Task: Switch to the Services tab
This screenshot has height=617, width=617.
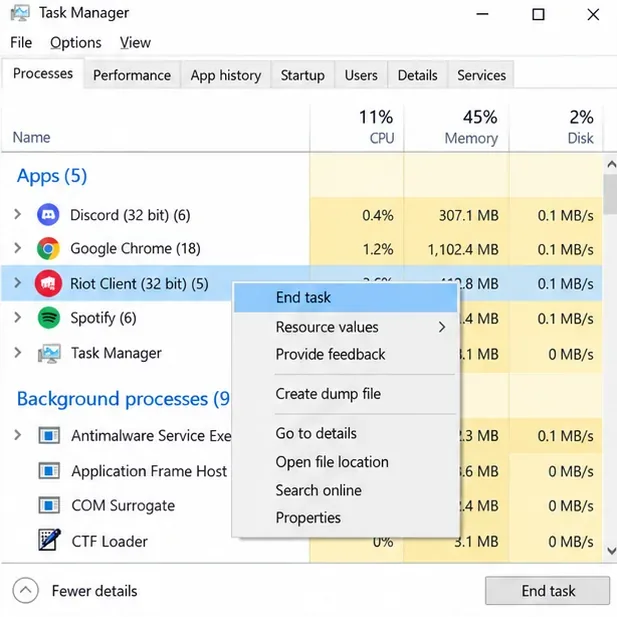Action: pos(481,75)
